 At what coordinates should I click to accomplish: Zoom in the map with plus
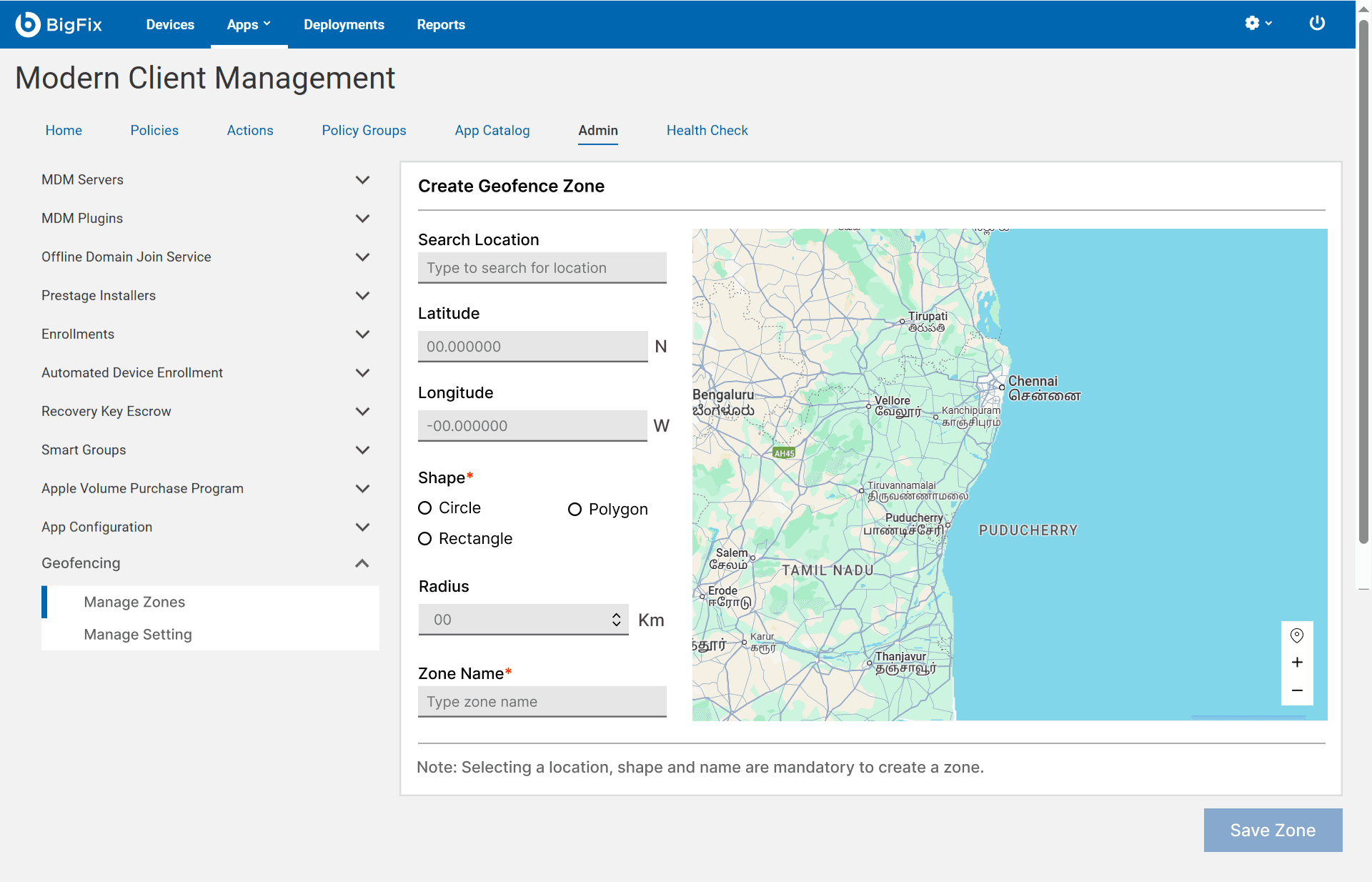(x=1297, y=663)
